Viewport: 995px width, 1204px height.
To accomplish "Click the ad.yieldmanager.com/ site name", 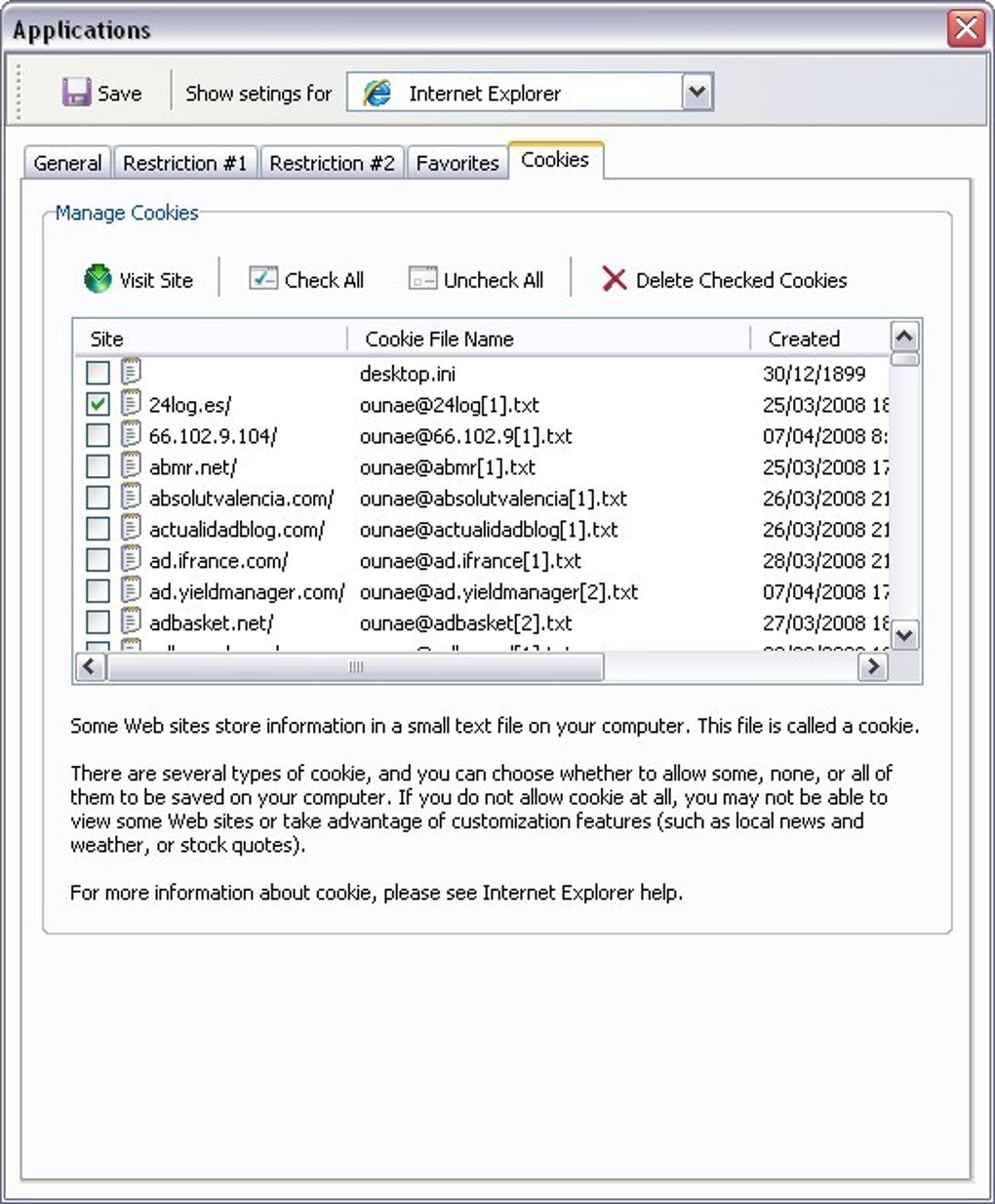I will [247, 592].
